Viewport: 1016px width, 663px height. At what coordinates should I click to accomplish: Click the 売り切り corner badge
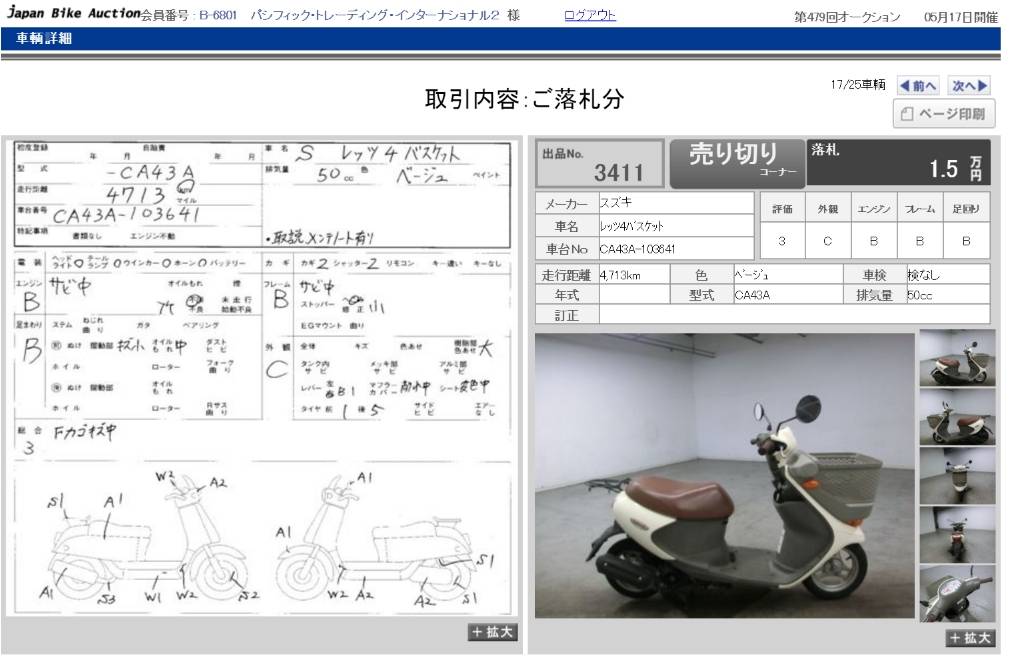(x=737, y=163)
